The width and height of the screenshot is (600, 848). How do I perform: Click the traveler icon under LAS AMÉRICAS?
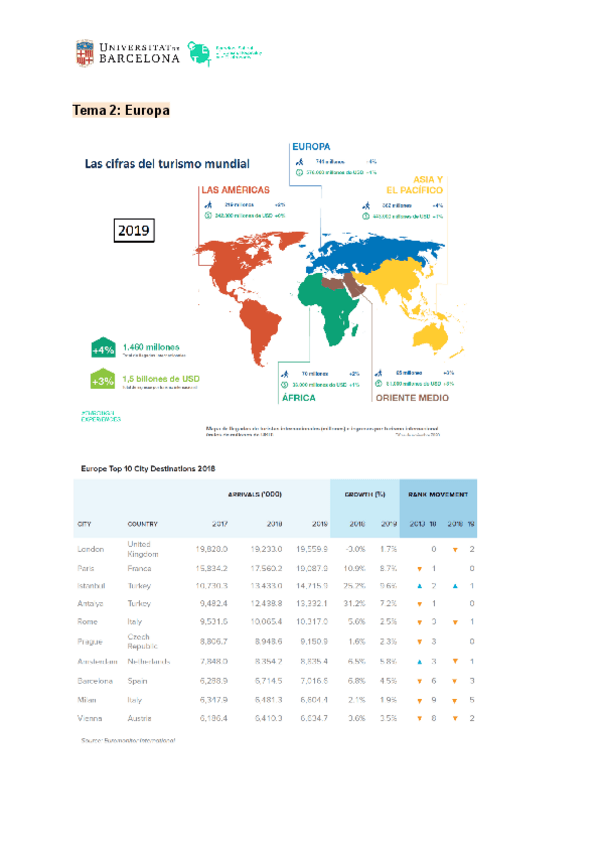(x=208, y=205)
